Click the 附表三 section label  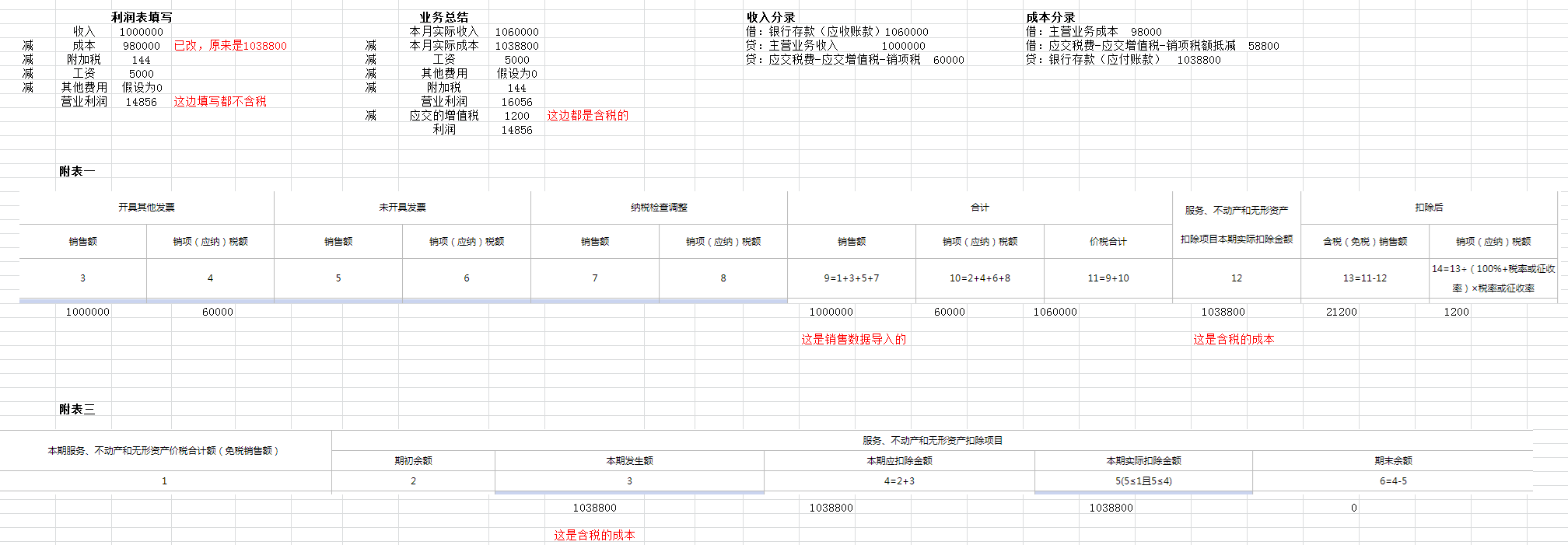[77, 409]
